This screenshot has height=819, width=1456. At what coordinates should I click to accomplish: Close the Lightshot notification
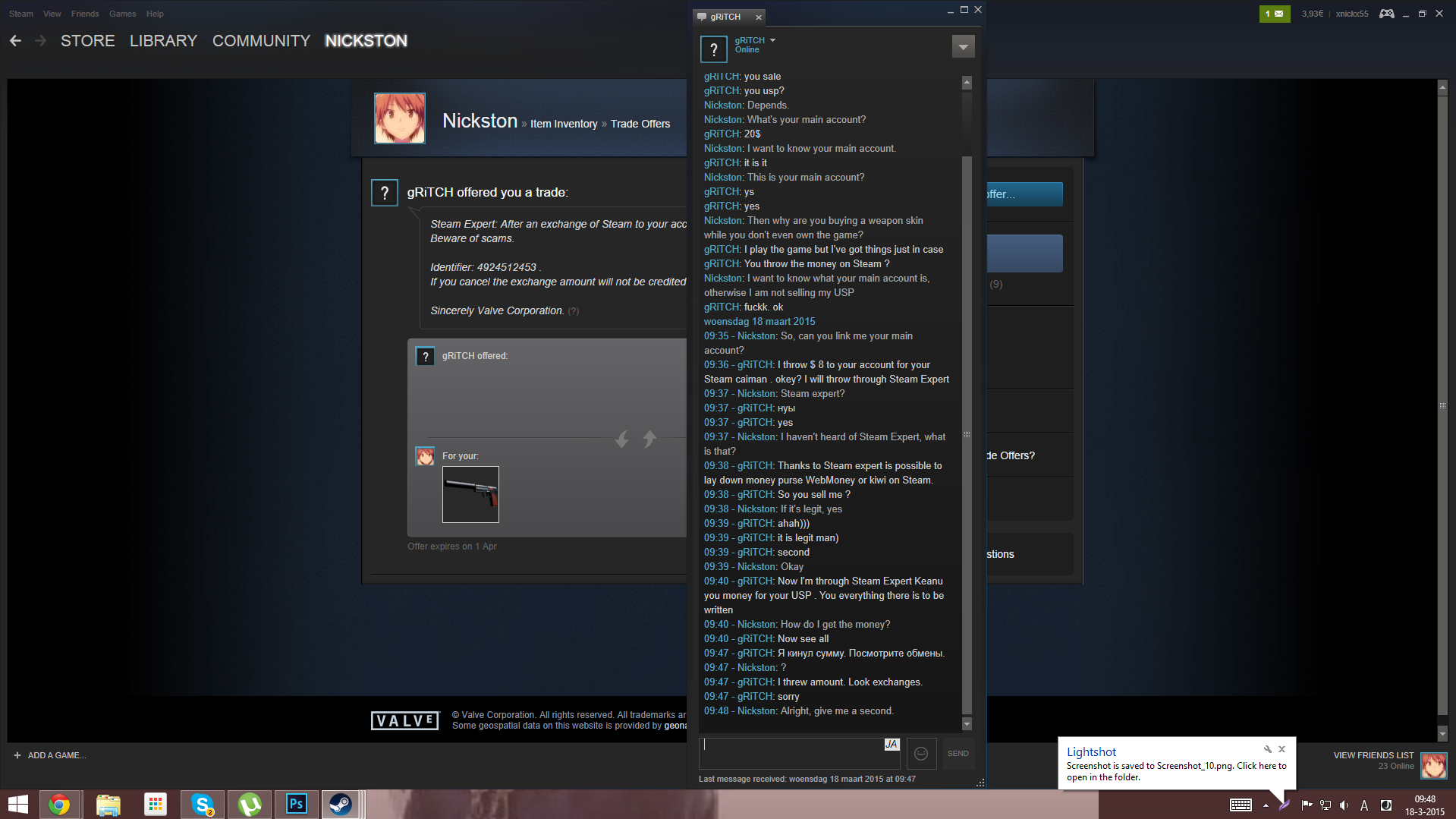pyautogui.click(x=1281, y=749)
